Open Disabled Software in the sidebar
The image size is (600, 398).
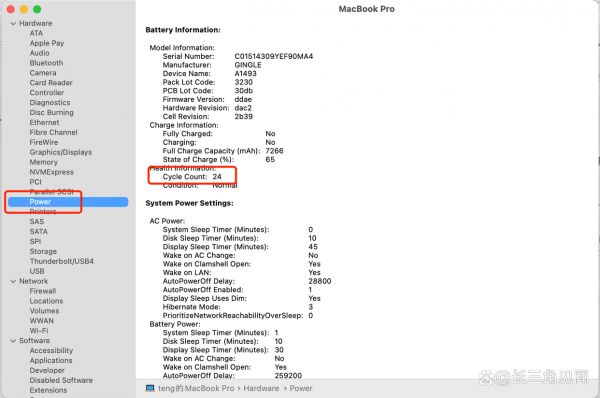point(61,380)
